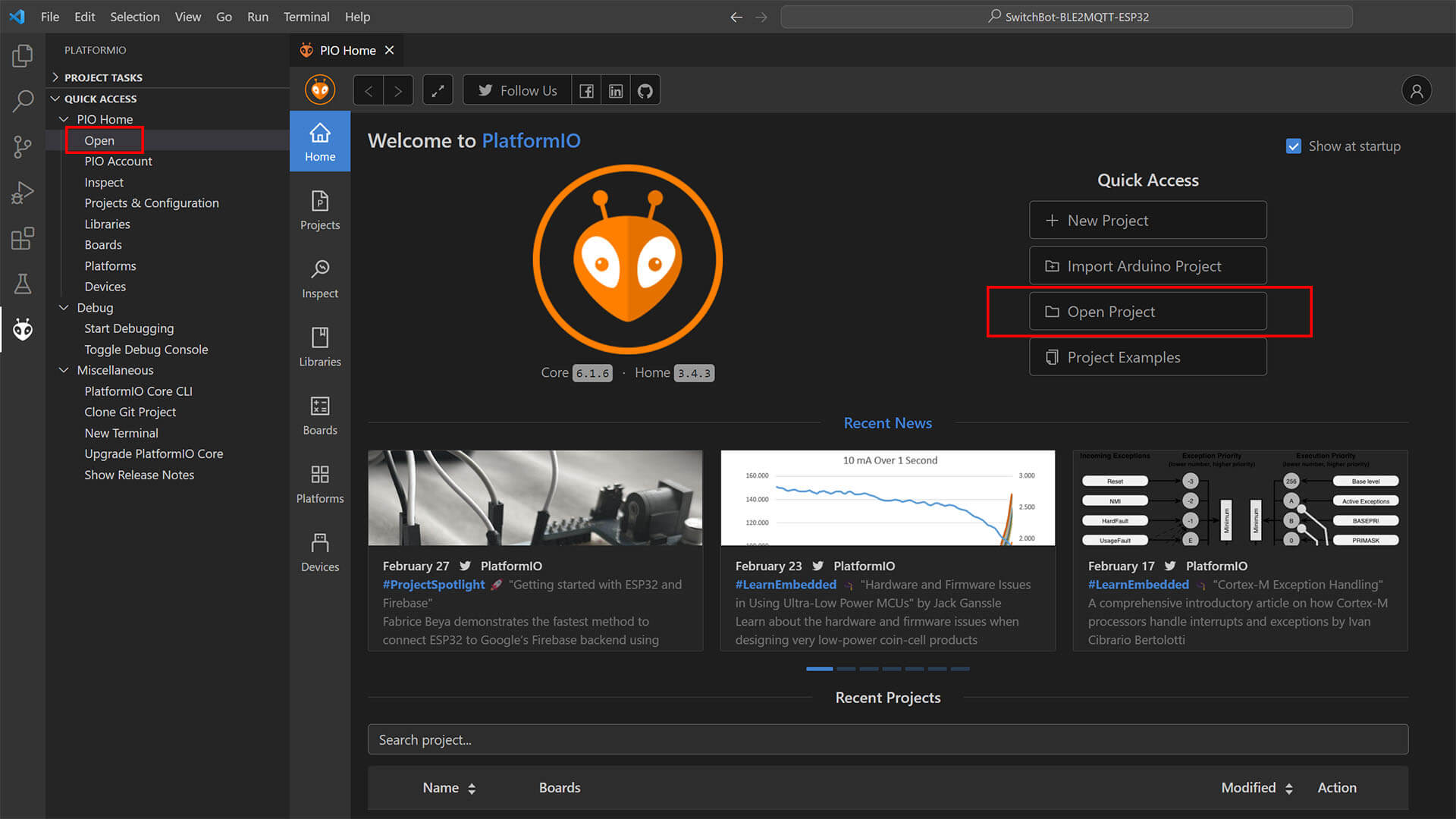Open the user account profile icon
The width and height of the screenshot is (1456, 819).
tap(1416, 91)
